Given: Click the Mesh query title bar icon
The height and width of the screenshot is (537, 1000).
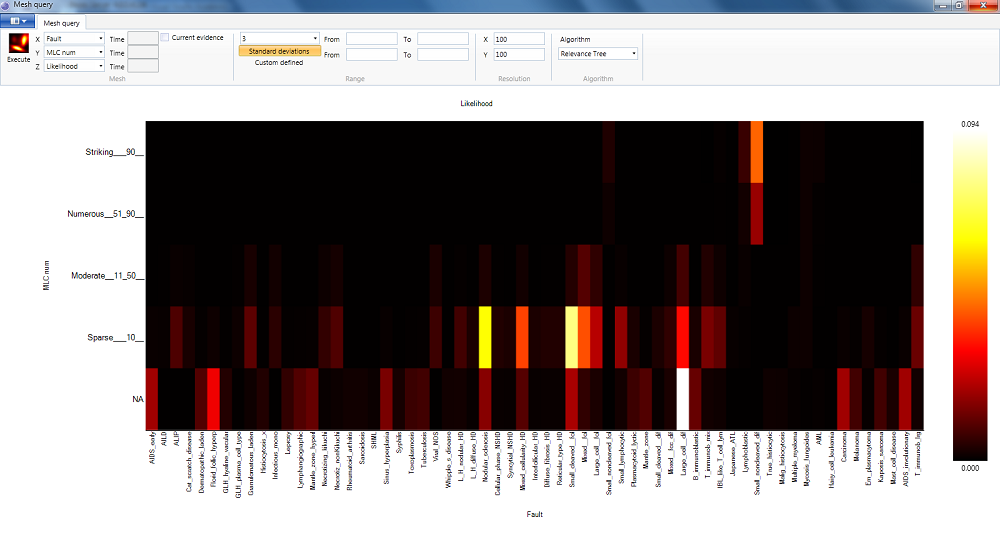Looking at the screenshot, I should 8,6.
